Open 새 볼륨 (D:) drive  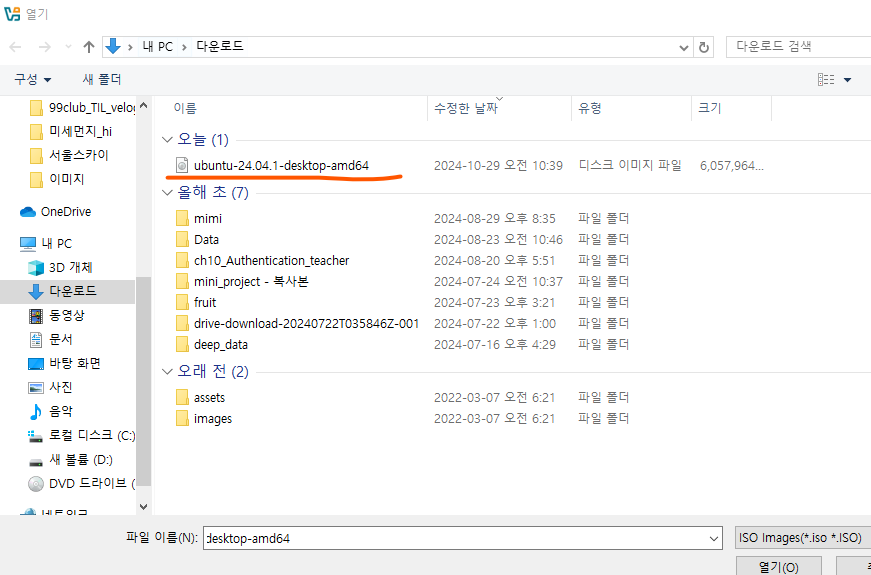(x=71, y=460)
